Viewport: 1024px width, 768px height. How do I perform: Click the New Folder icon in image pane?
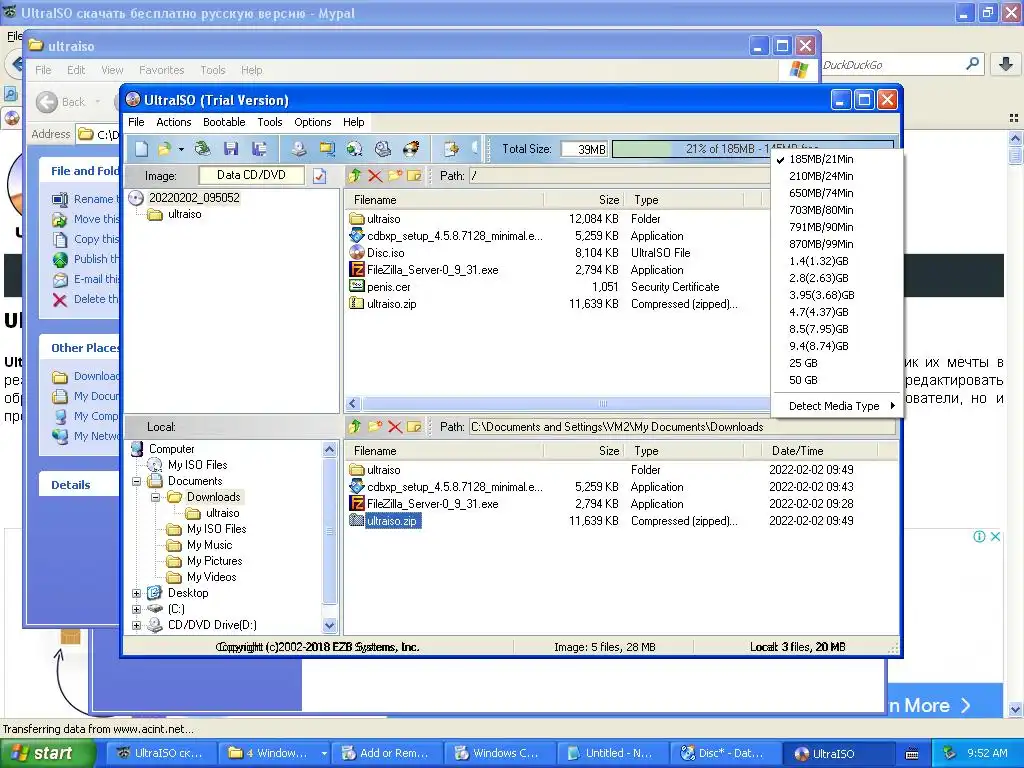point(394,175)
